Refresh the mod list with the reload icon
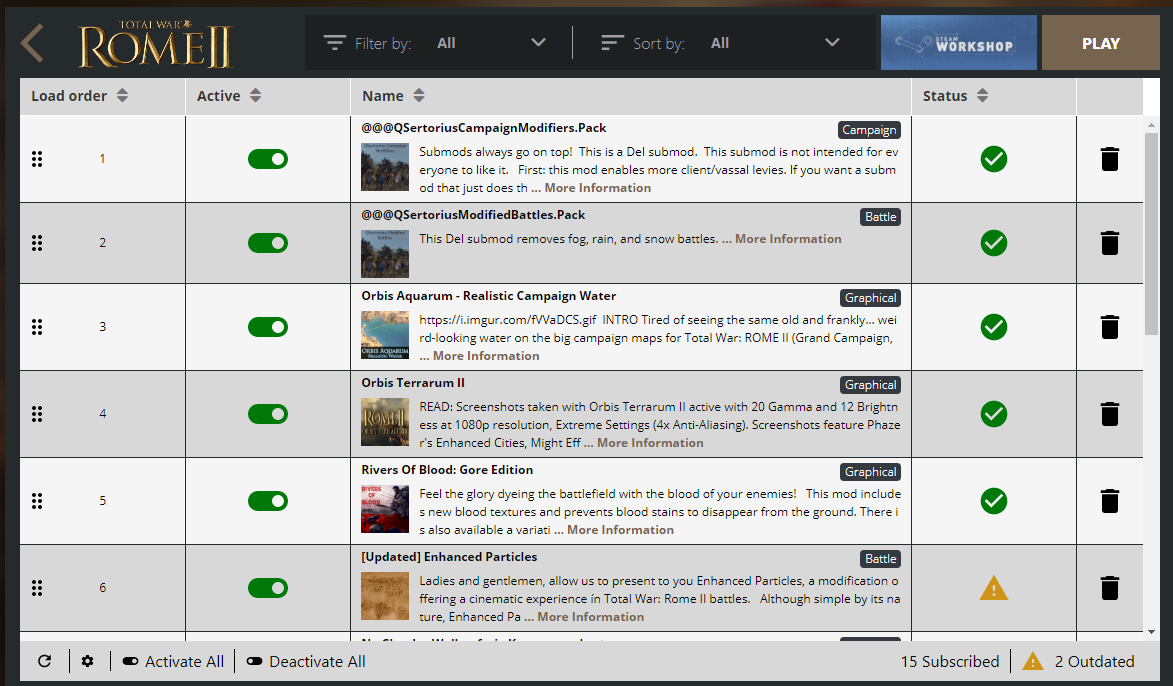The width and height of the screenshot is (1173, 686). click(45, 661)
